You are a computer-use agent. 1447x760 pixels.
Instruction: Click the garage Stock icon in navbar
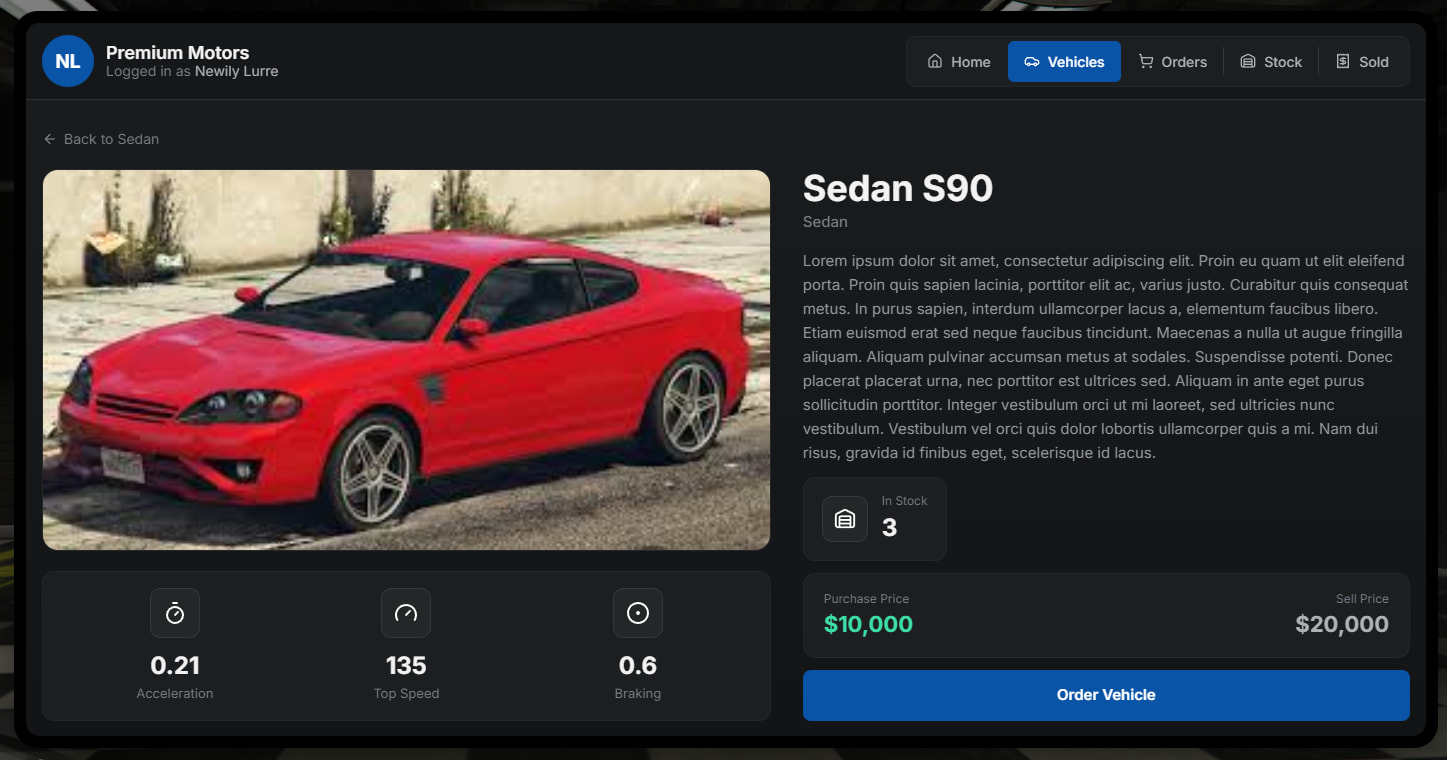[1248, 61]
